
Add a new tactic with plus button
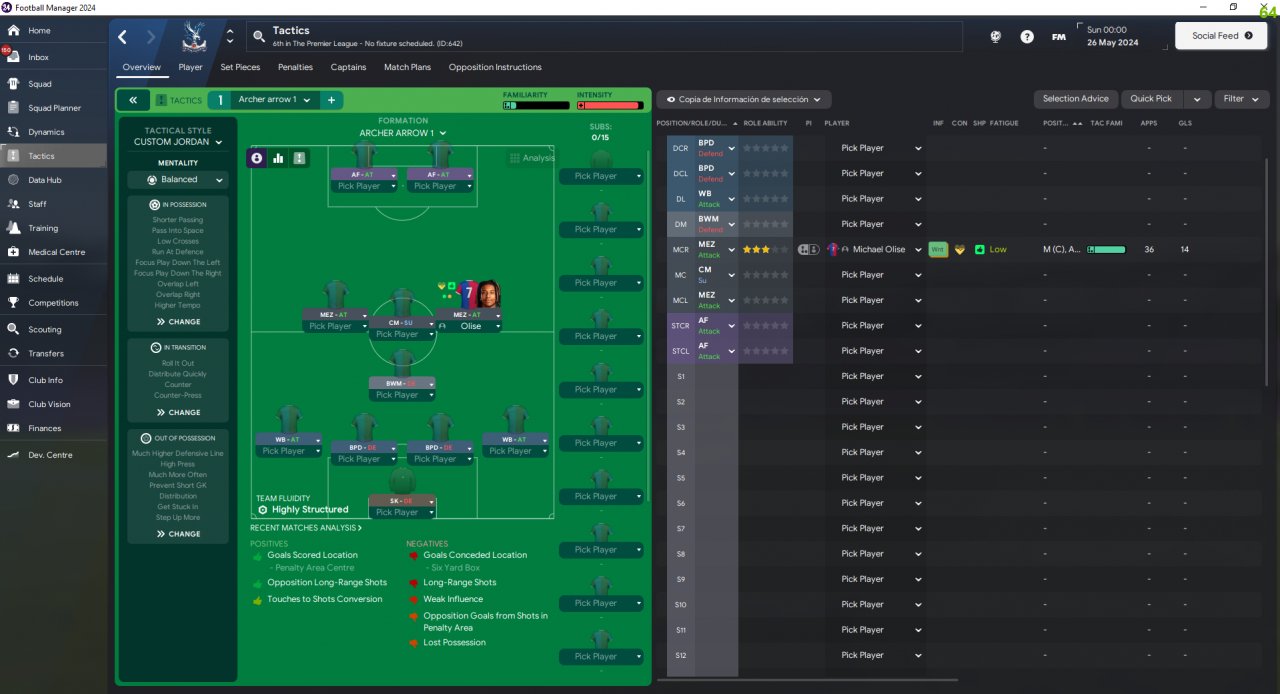(x=331, y=100)
